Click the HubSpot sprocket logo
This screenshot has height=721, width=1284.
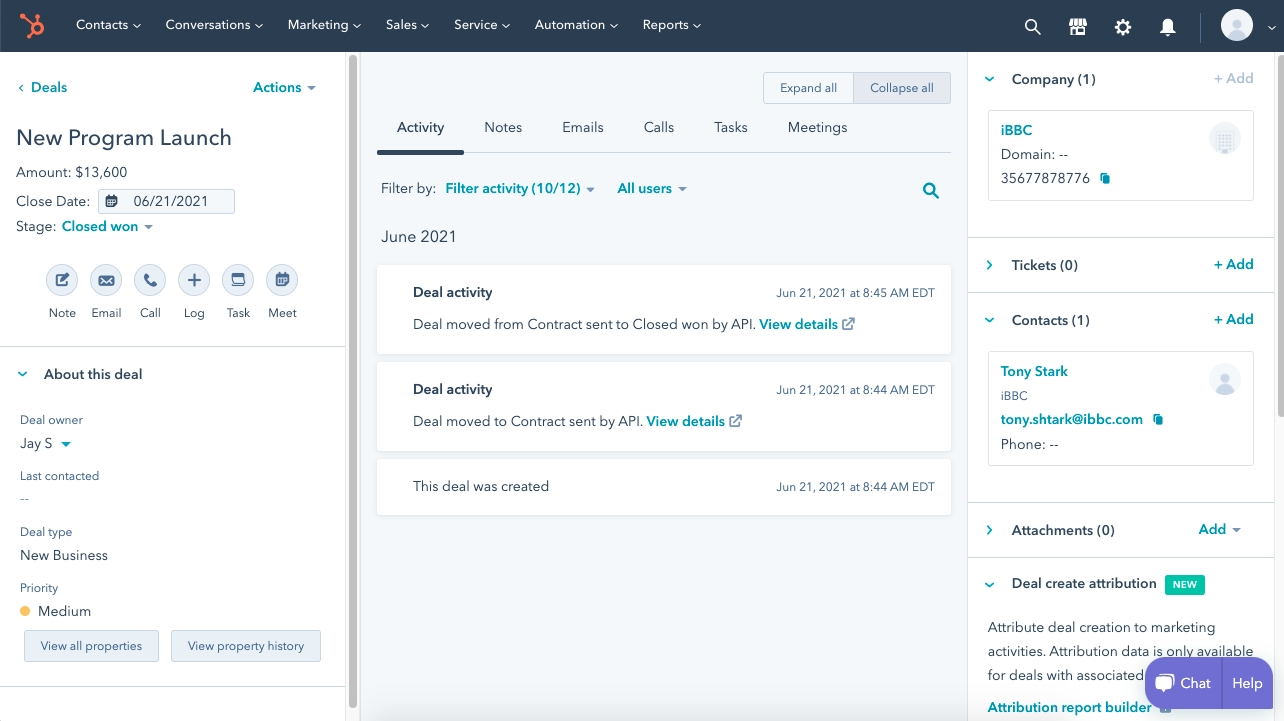32,26
